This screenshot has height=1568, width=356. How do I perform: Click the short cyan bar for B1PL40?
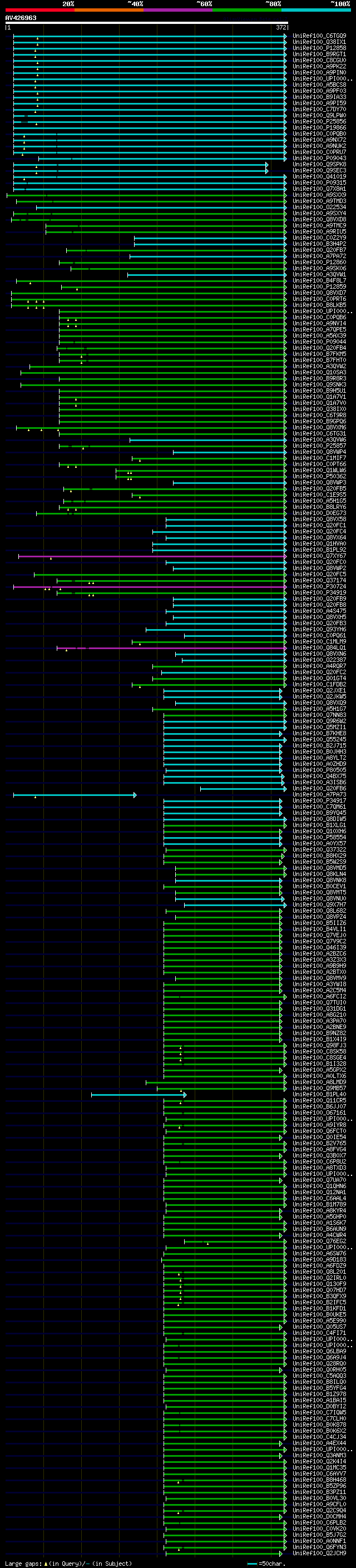pyautogui.click(x=139, y=1095)
